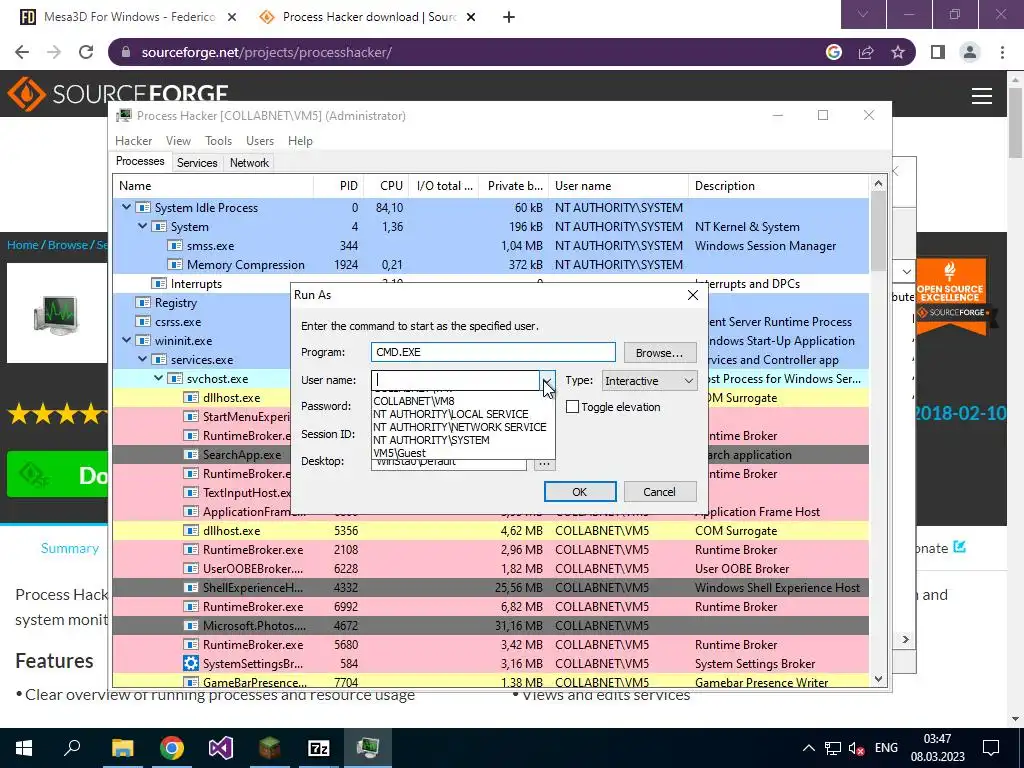Bookmark this page with the star icon
Image resolution: width=1024 pixels, height=768 pixels.
898,52
